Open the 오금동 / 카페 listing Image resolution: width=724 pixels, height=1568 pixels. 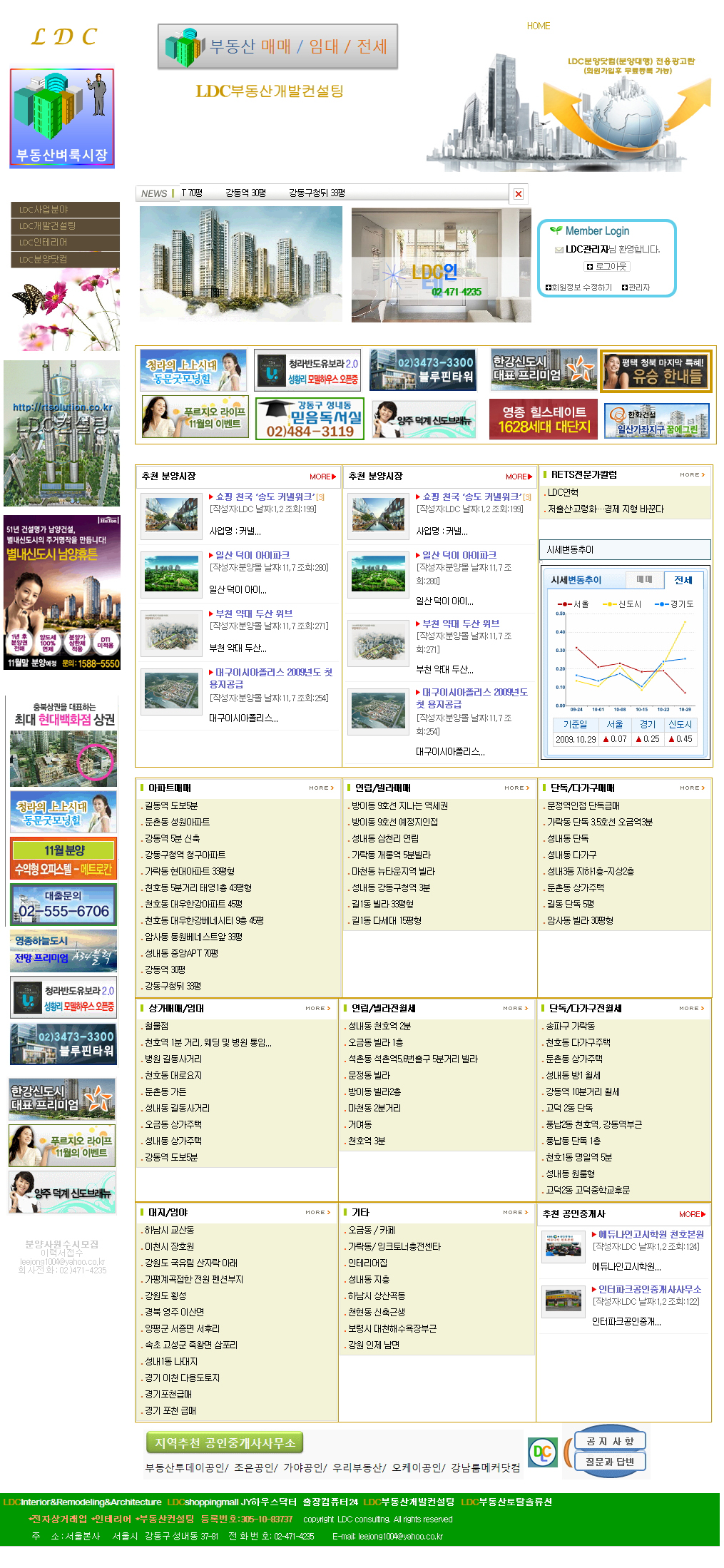pyautogui.click(x=371, y=1231)
